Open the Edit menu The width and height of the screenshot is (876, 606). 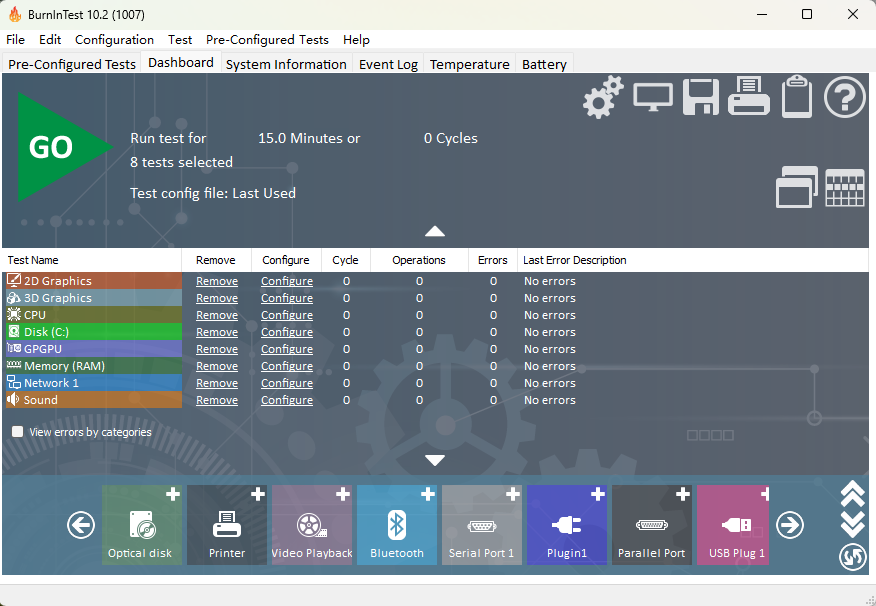(50, 40)
